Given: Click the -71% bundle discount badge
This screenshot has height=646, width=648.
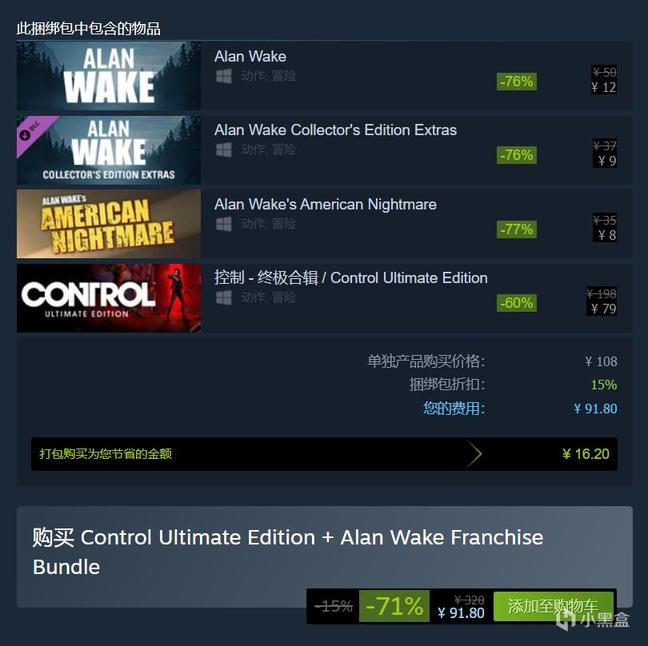Looking at the screenshot, I should point(394,606).
